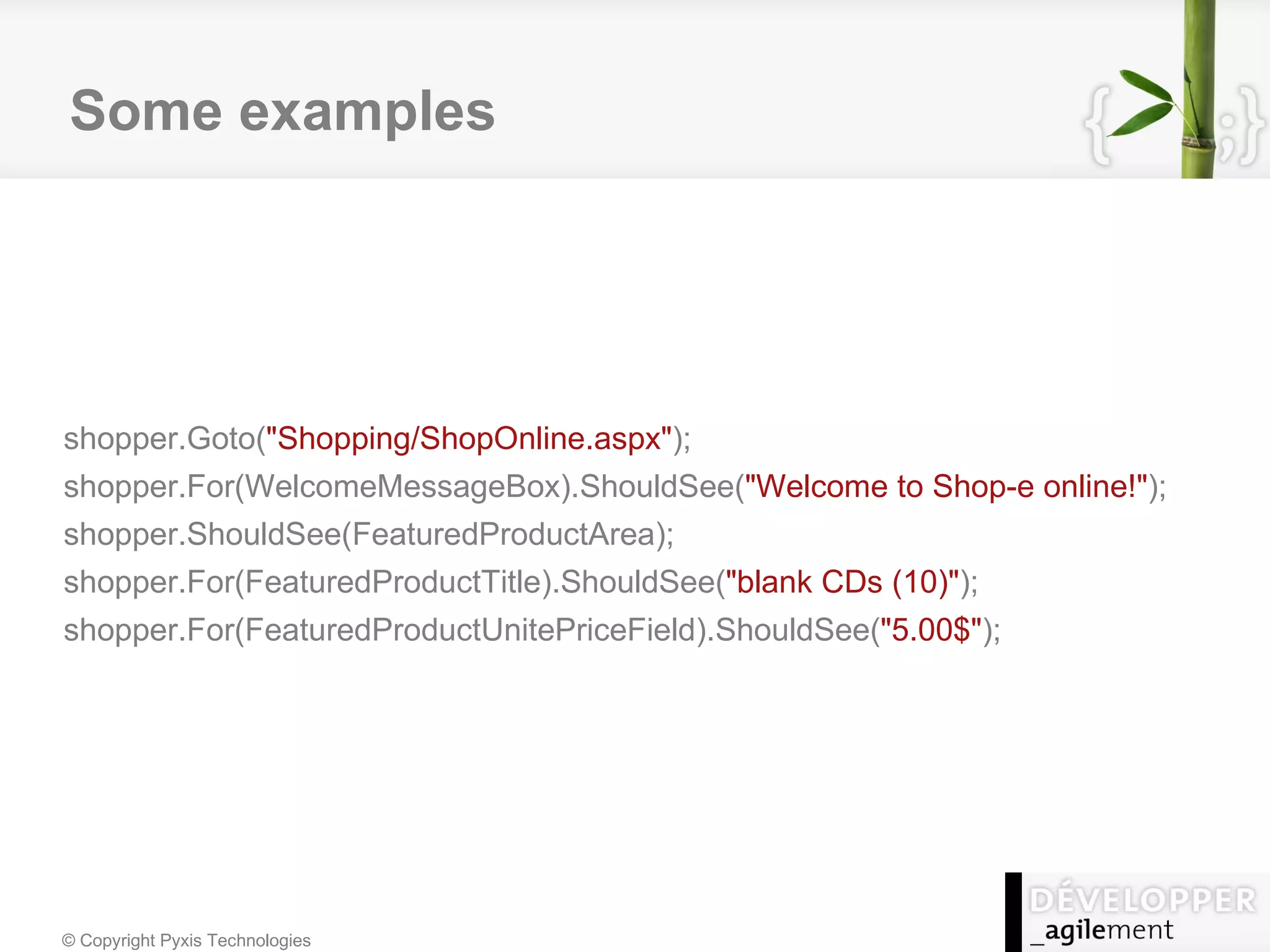Click the shopper.Goto method text

pyautogui.click(x=159, y=439)
